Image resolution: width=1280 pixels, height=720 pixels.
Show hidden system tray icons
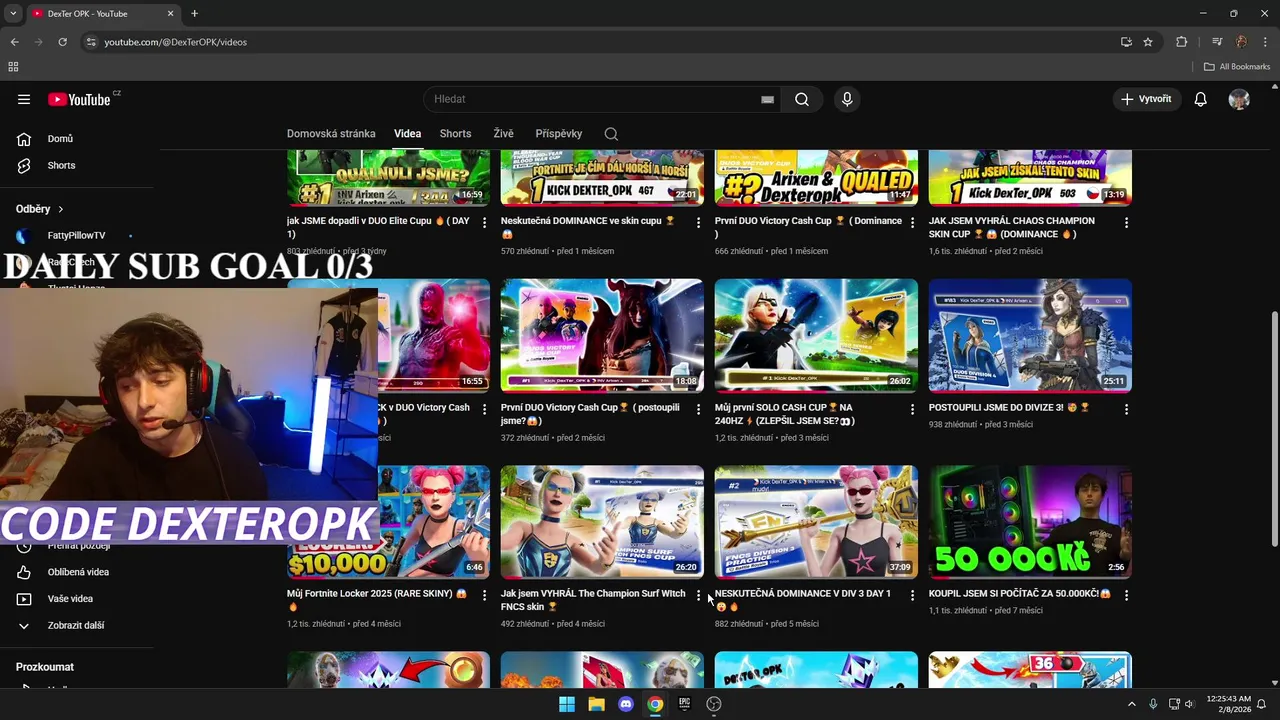coord(1132,704)
